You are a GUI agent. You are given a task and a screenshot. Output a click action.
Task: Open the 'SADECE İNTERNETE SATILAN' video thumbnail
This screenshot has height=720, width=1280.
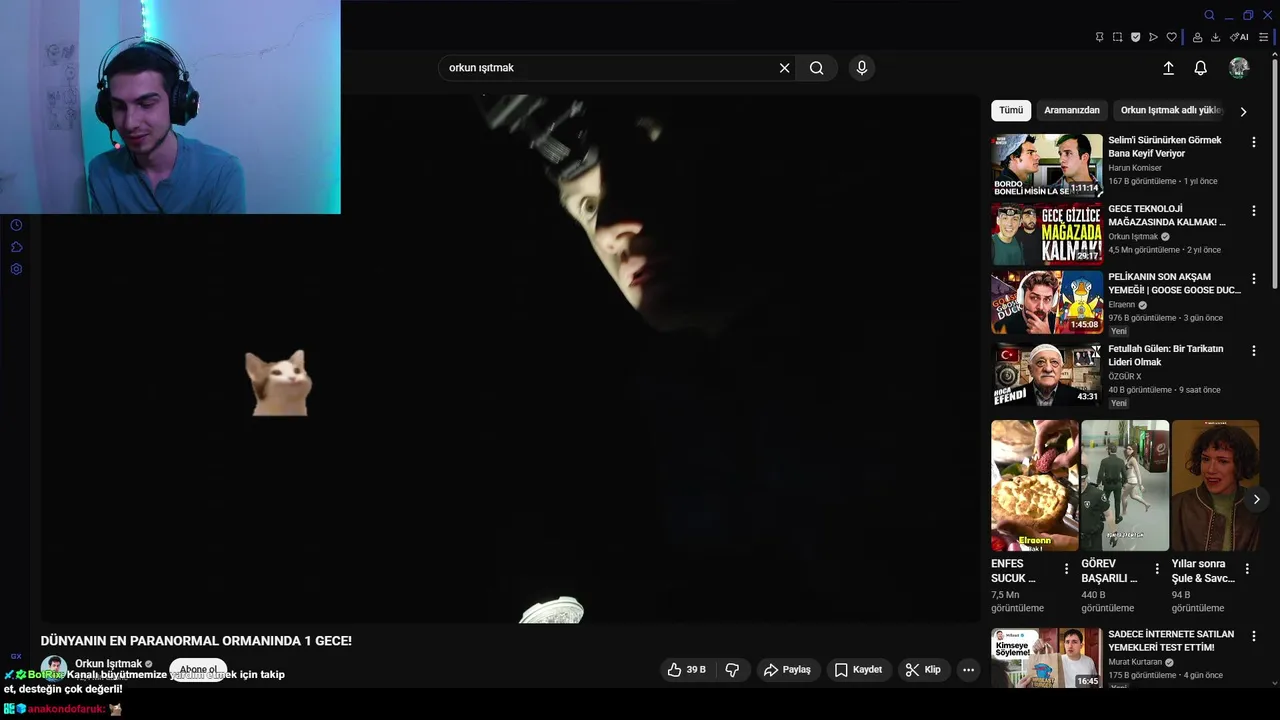click(1047, 657)
